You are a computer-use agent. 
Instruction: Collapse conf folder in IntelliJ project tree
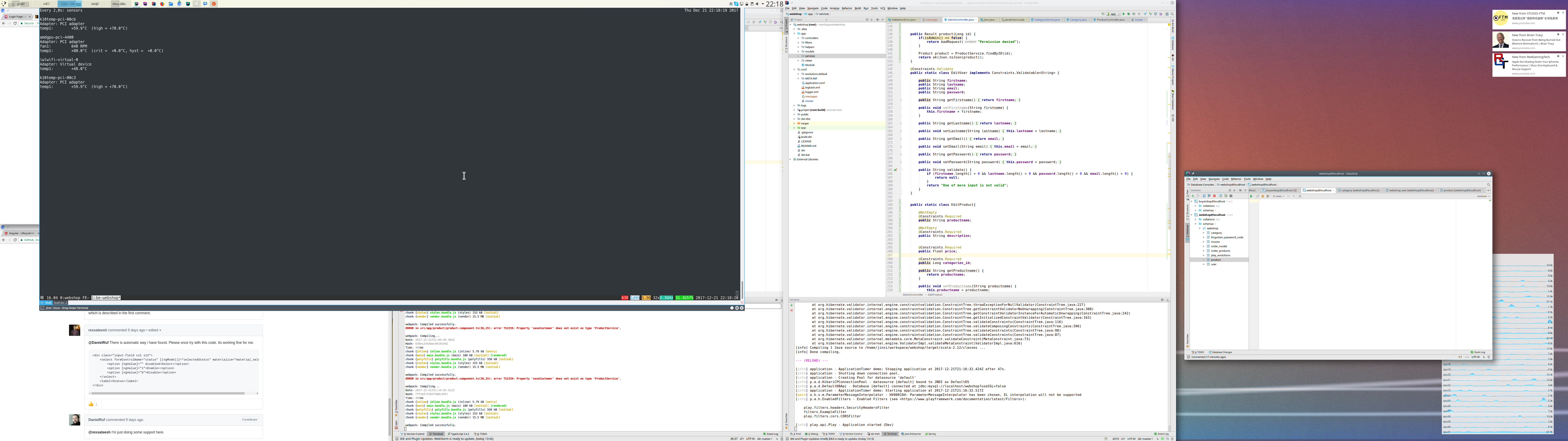pyautogui.click(x=794, y=69)
